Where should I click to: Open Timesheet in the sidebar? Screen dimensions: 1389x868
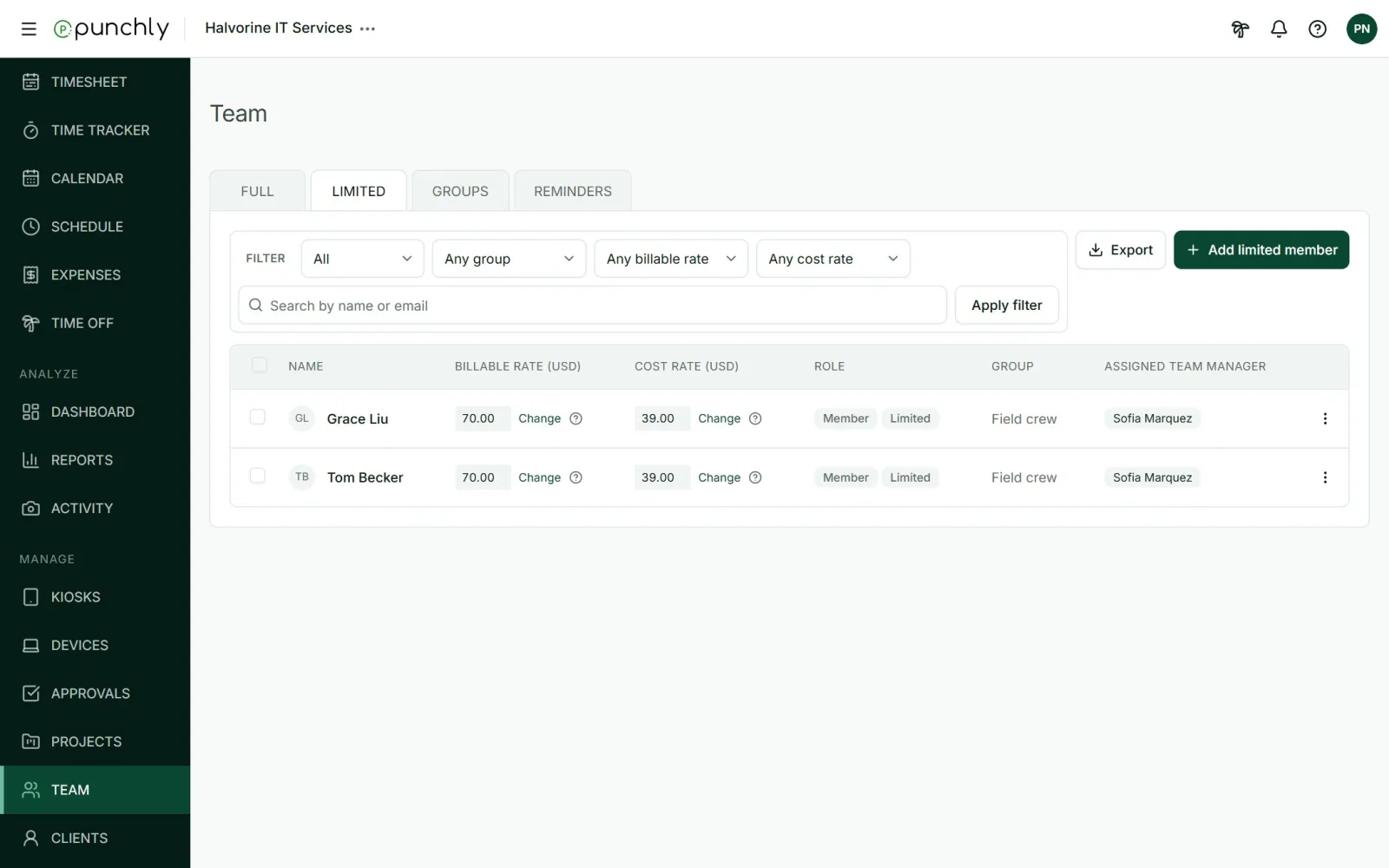coord(95,82)
